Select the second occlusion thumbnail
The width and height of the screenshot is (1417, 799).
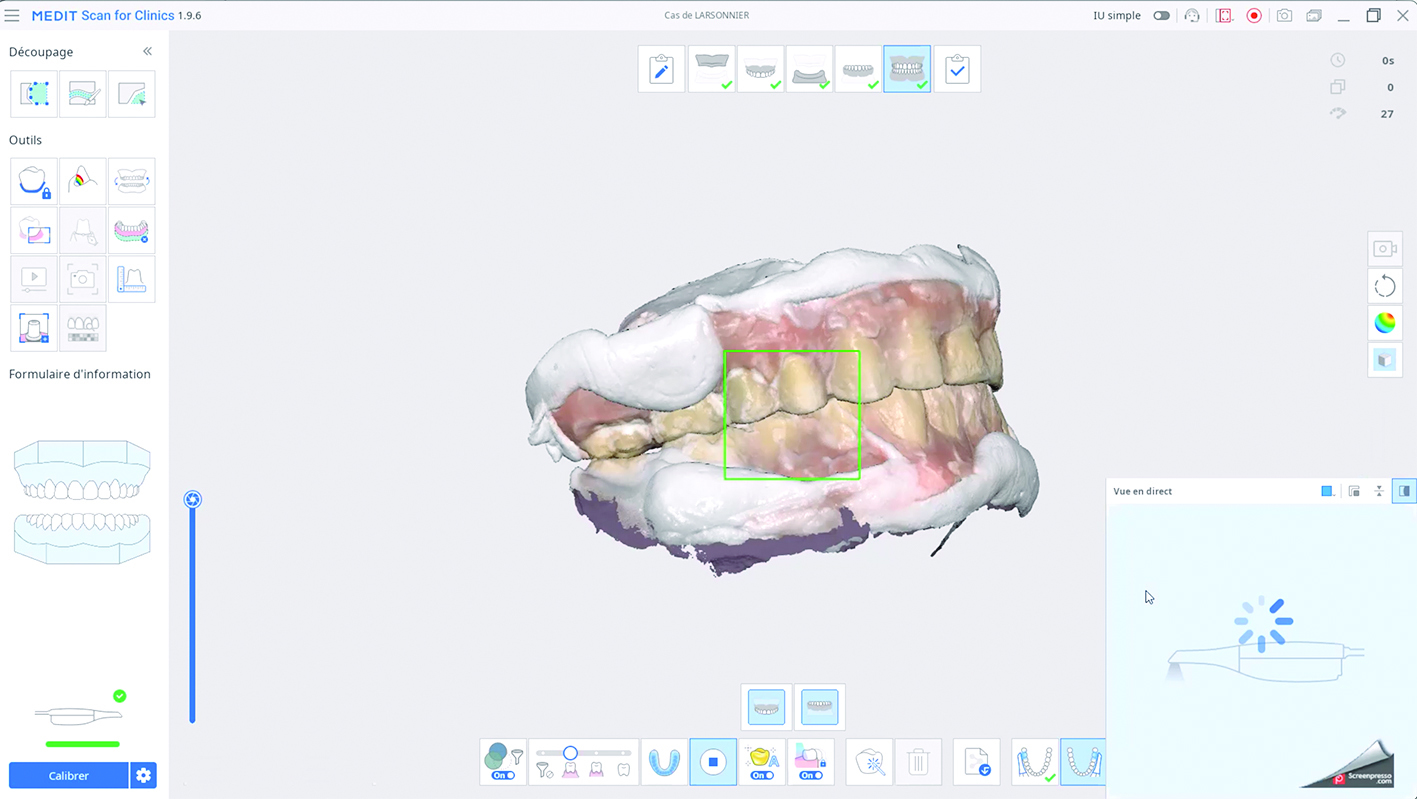click(820, 707)
